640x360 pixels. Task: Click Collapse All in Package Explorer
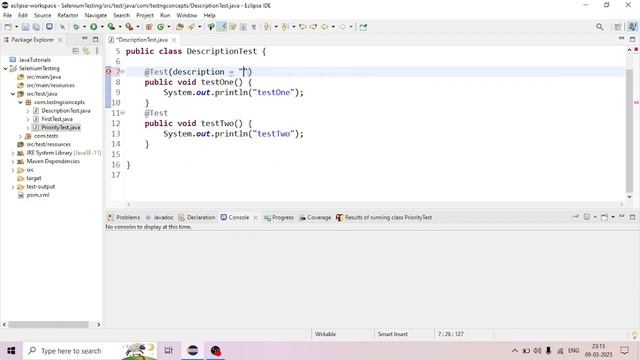pyautogui.click(x=76, y=51)
